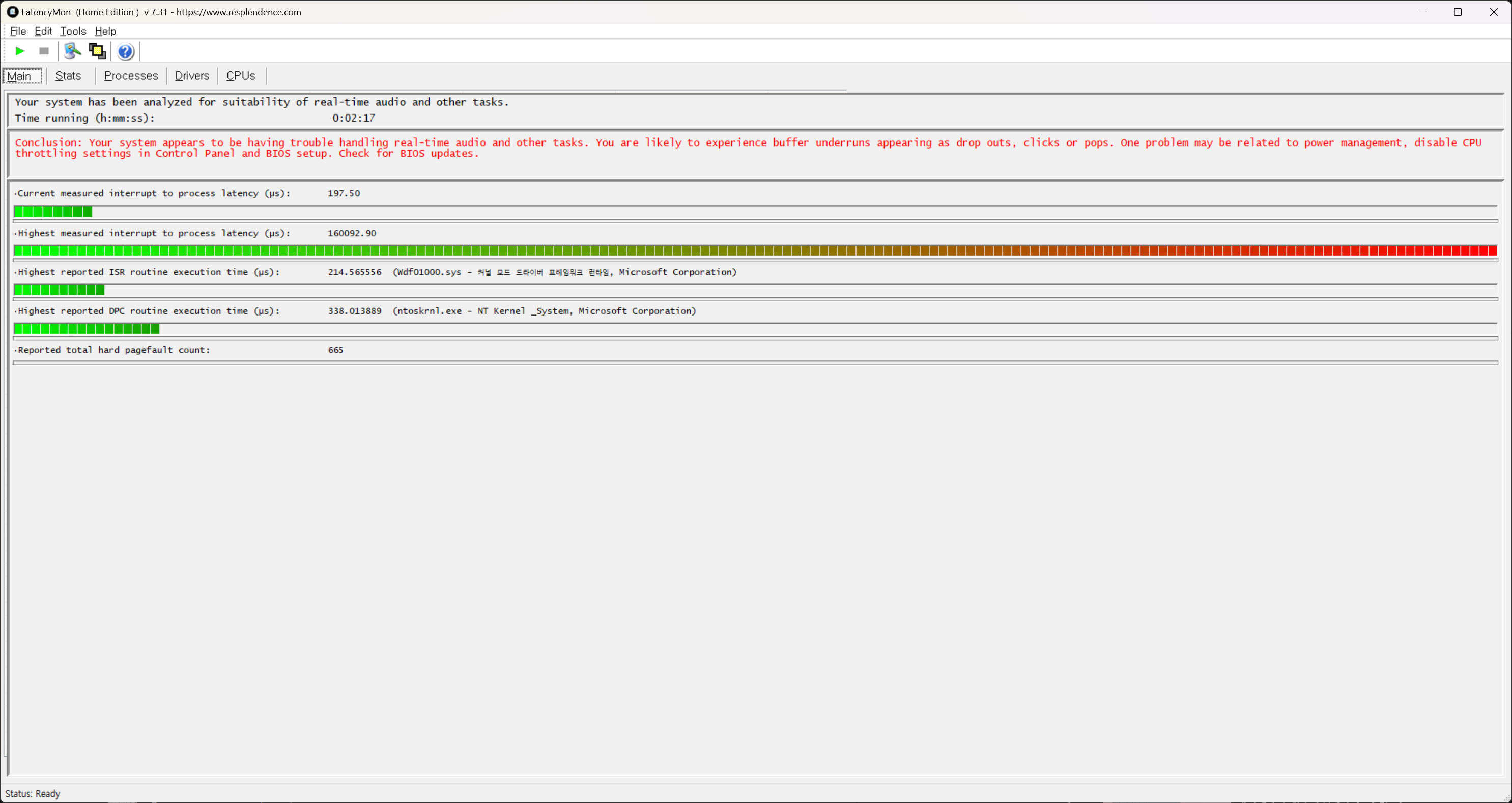Start monitoring with the green play button
The width and height of the screenshot is (1512, 803).
coord(19,51)
